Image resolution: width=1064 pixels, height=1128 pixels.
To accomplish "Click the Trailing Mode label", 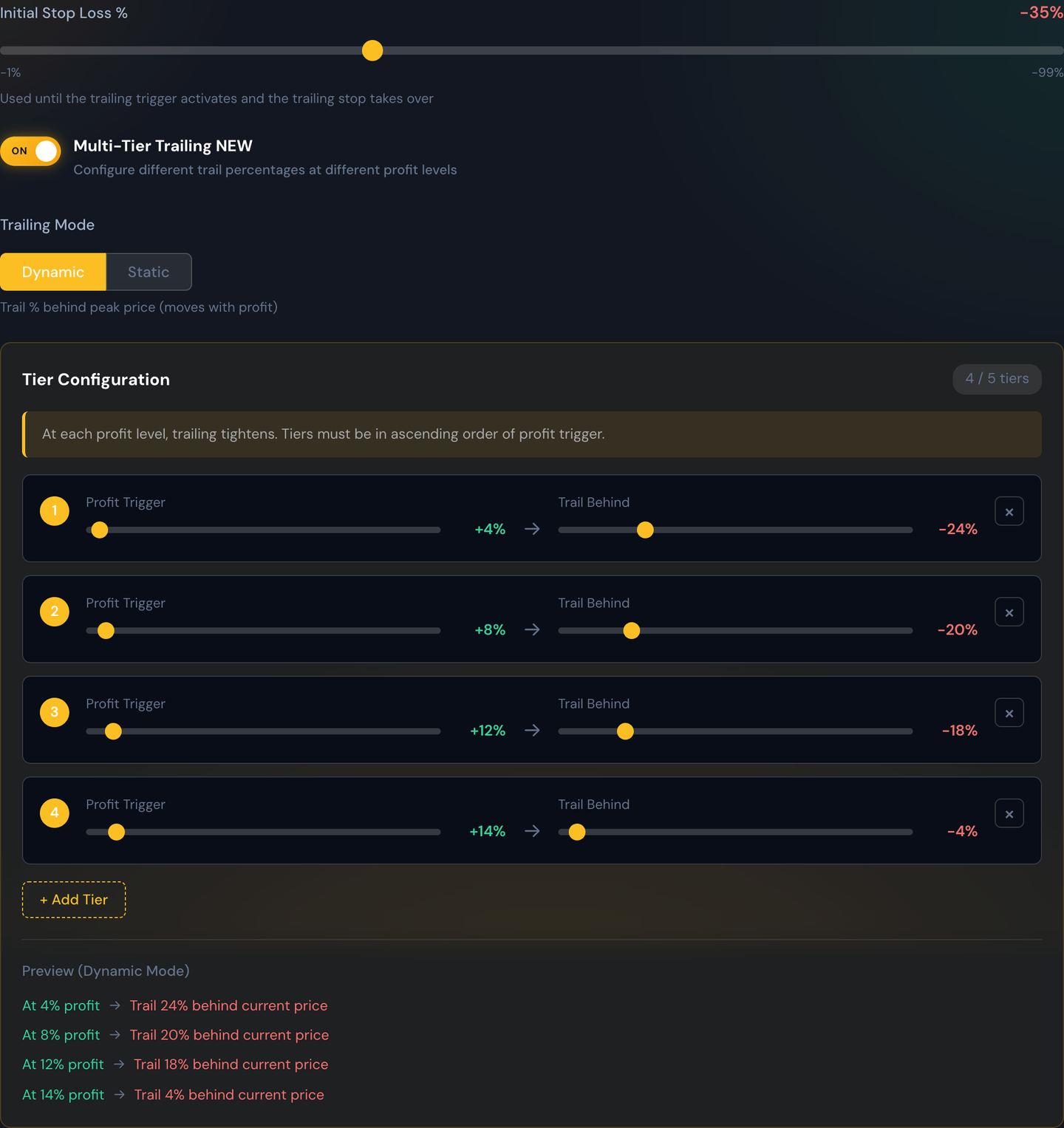I will [x=47, y=225].
